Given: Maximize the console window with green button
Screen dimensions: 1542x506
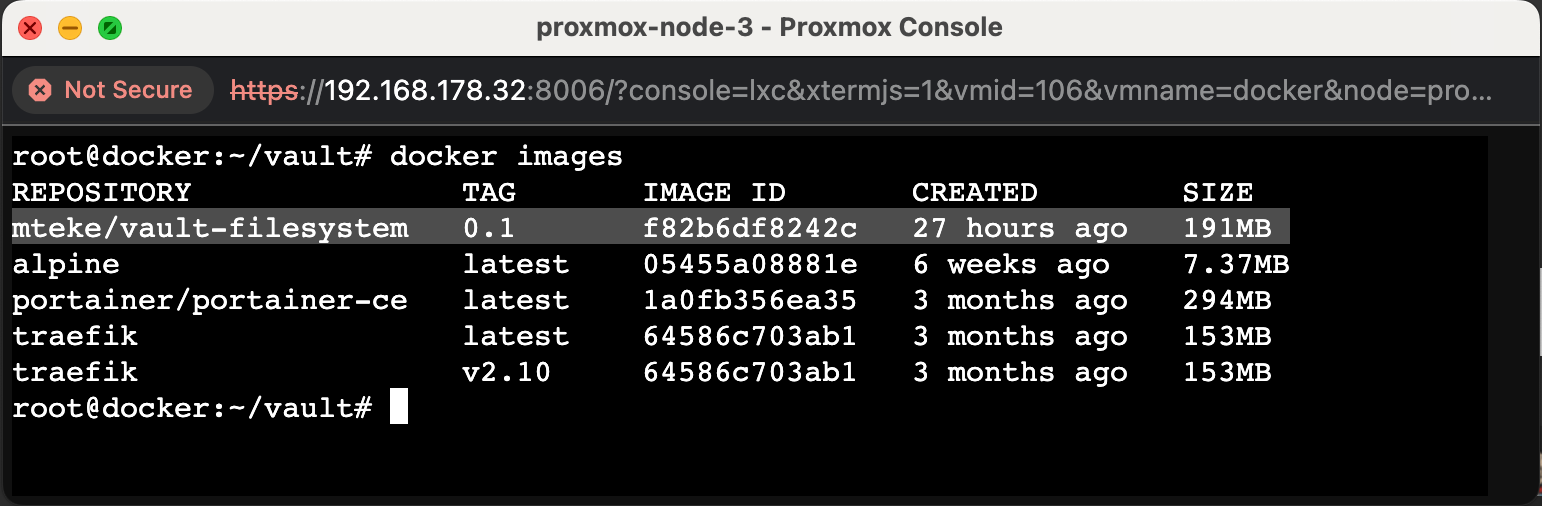Looking at the screenshot, I should click(x=110, y=28).
